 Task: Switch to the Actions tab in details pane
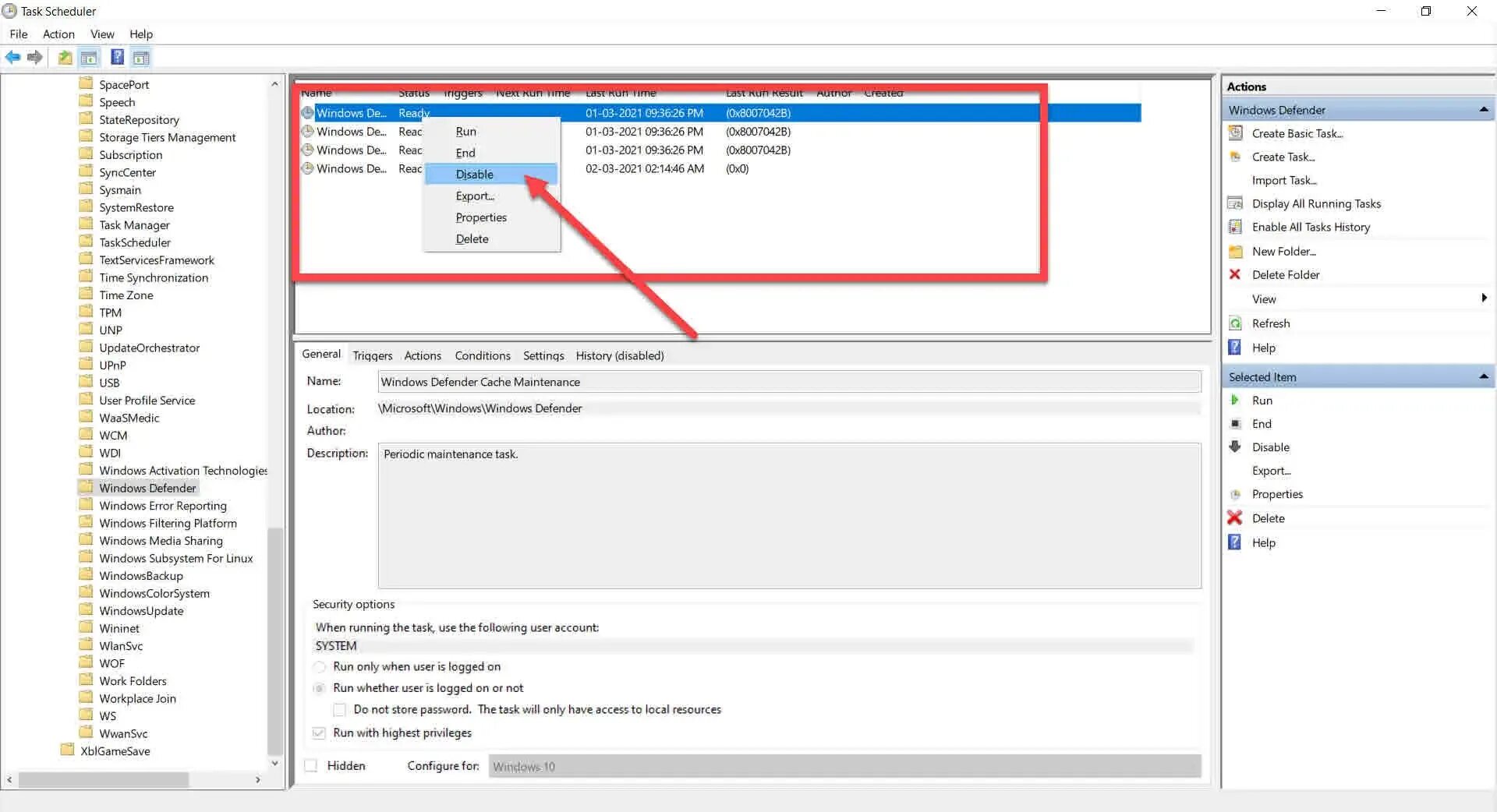point(423,355)
